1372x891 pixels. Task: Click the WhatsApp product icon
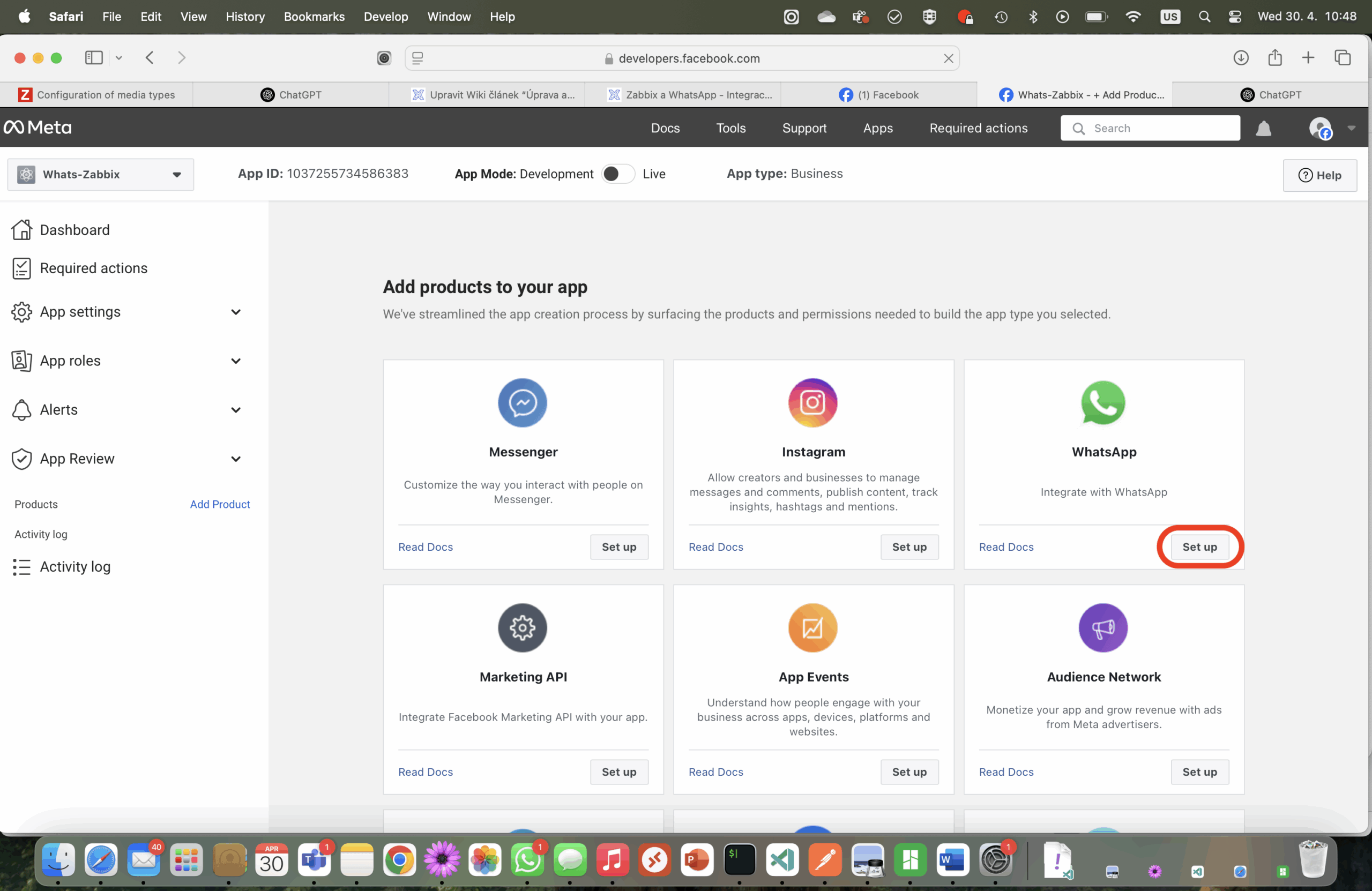pos(1103,402)
